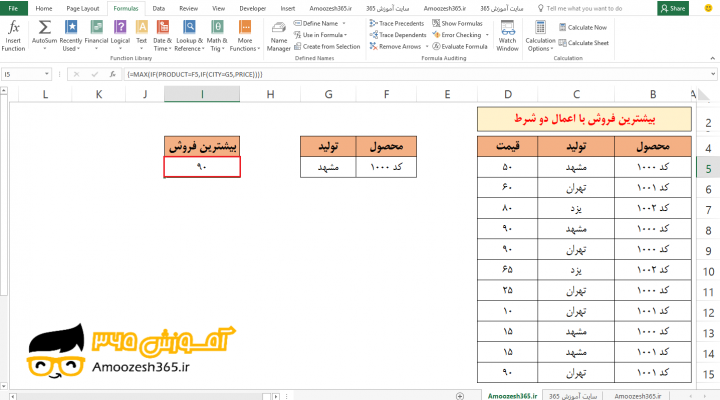Switch to the Insert tab
Image resolution: width=720 pixels, height=400 pixels.
pos(288,8)
